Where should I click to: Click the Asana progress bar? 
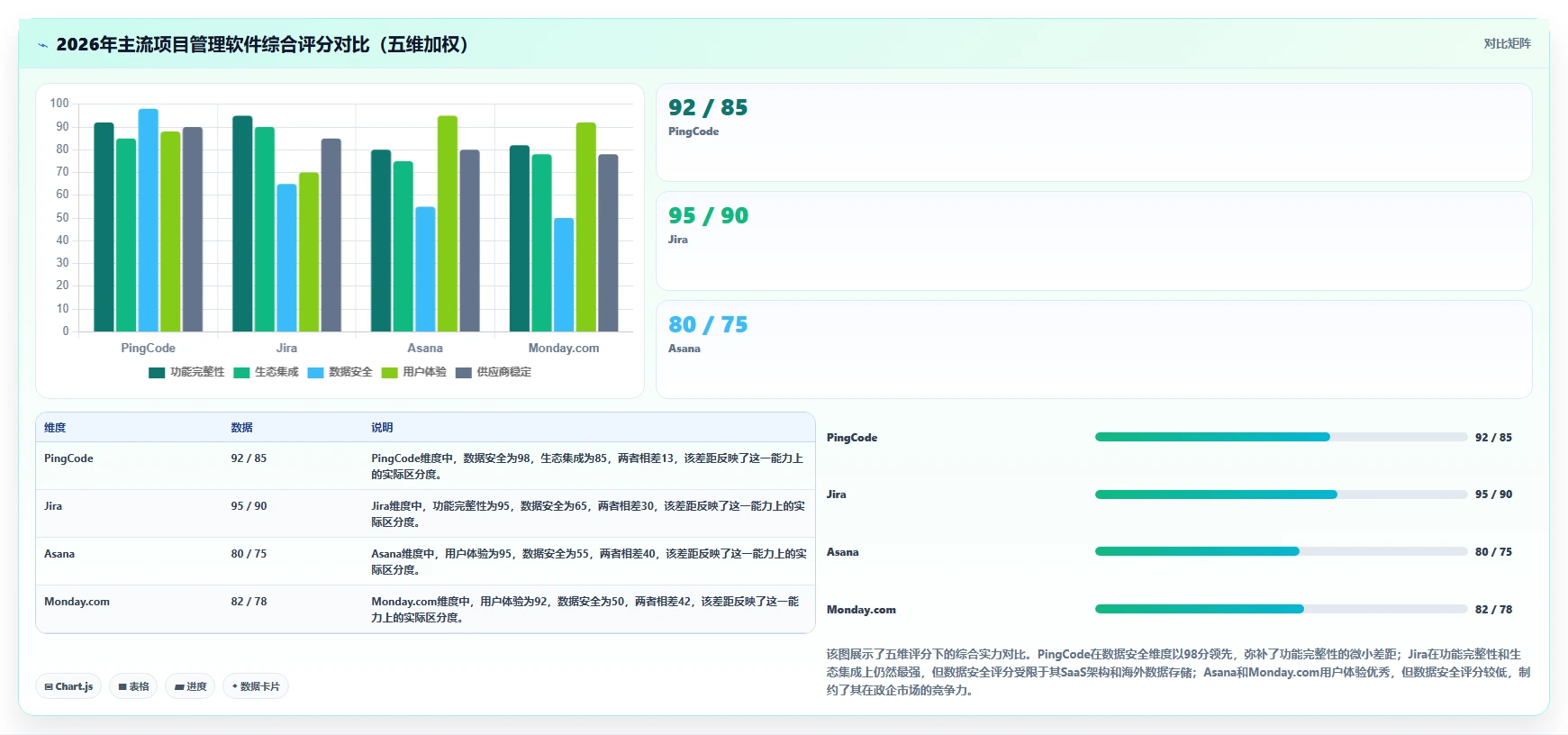click(x=1281, y=551)
